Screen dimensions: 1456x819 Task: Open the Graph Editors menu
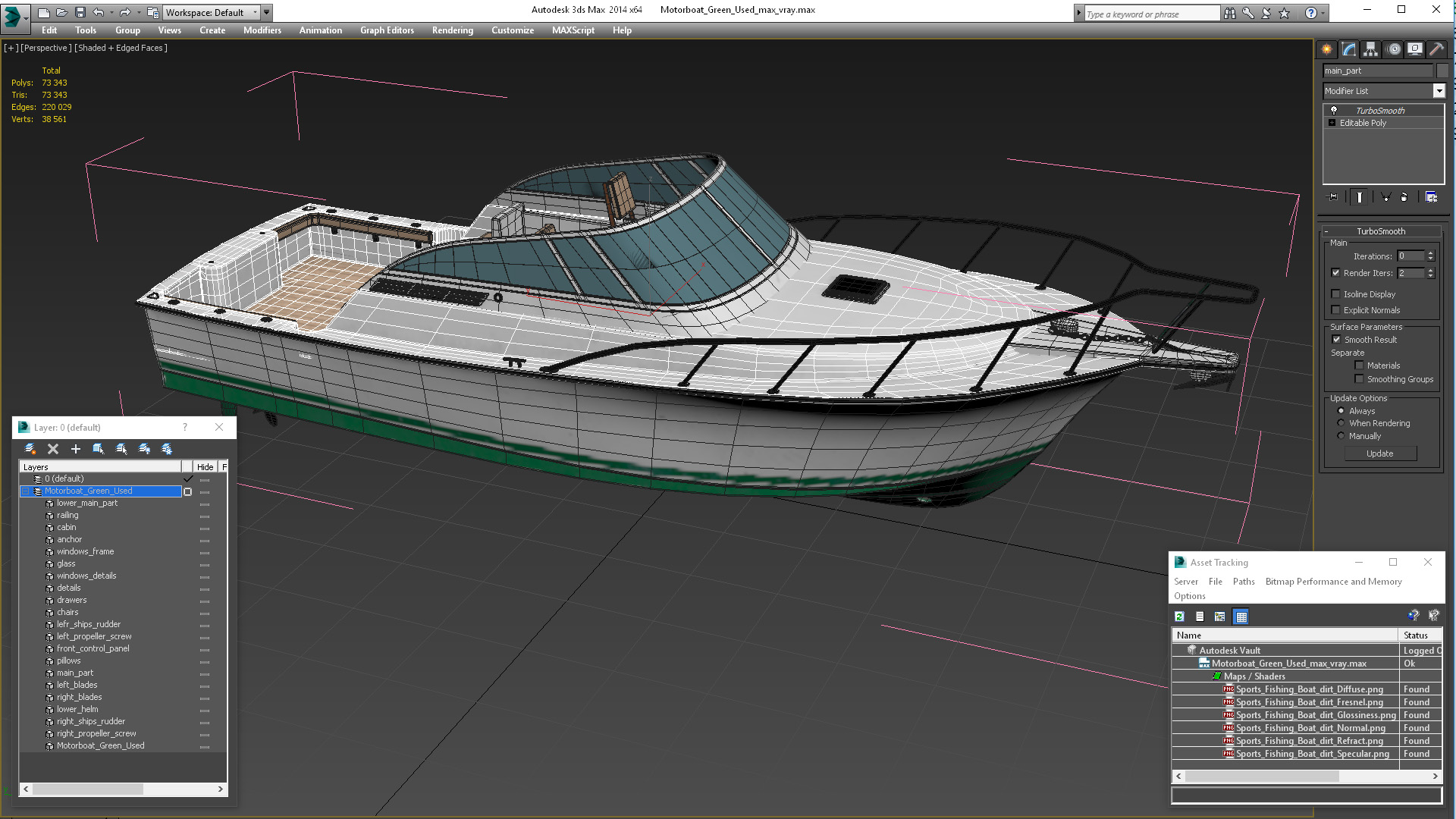coord(387,30)
